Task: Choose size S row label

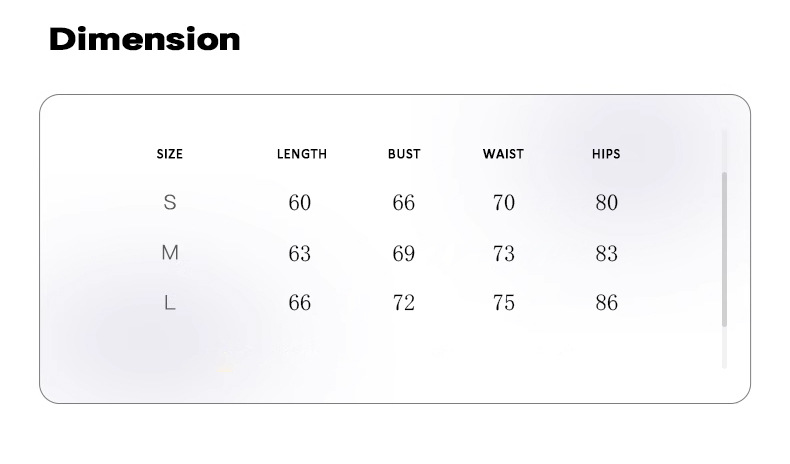Action: (x=170, y=203)
